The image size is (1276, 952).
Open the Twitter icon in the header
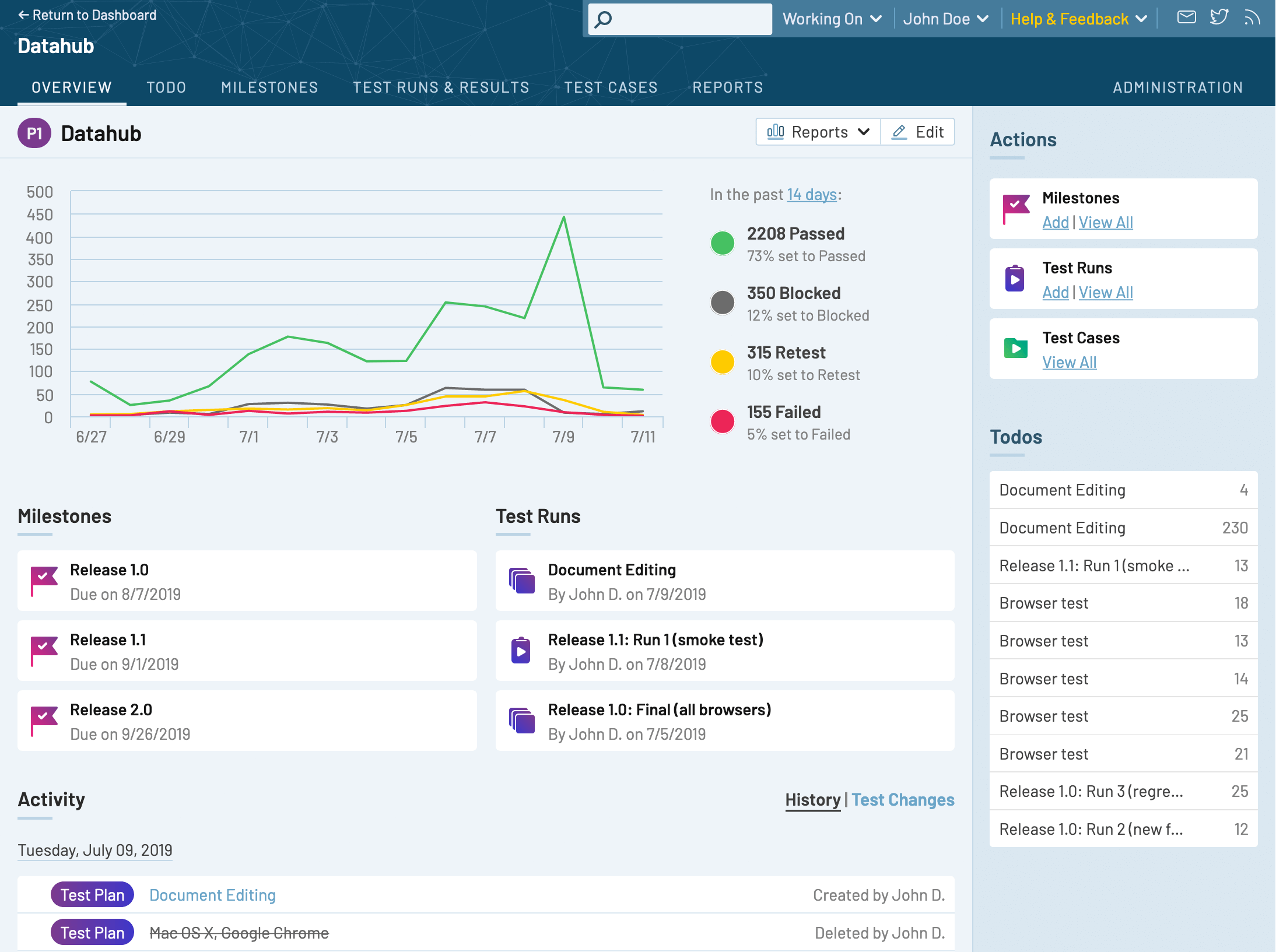1219,17
